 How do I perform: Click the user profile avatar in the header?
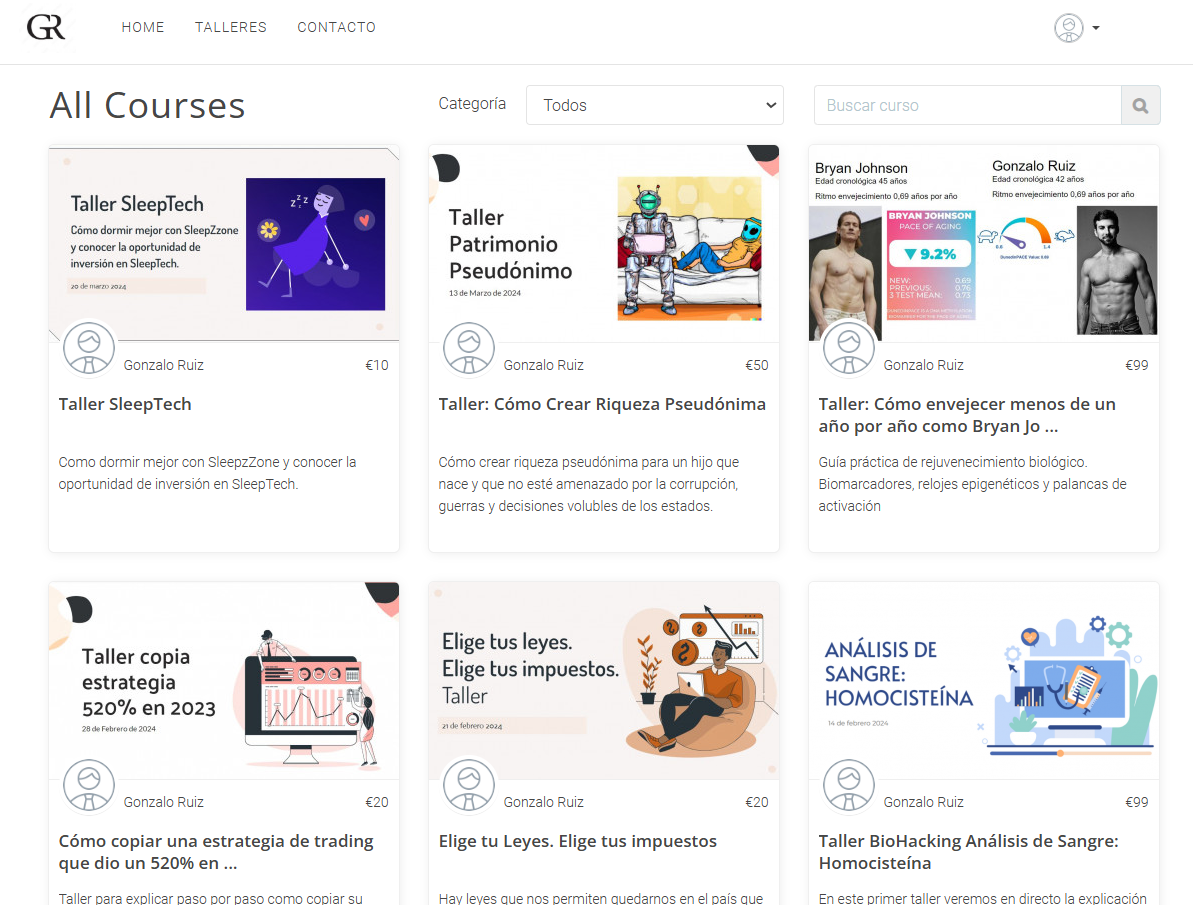click(1068, 28)
